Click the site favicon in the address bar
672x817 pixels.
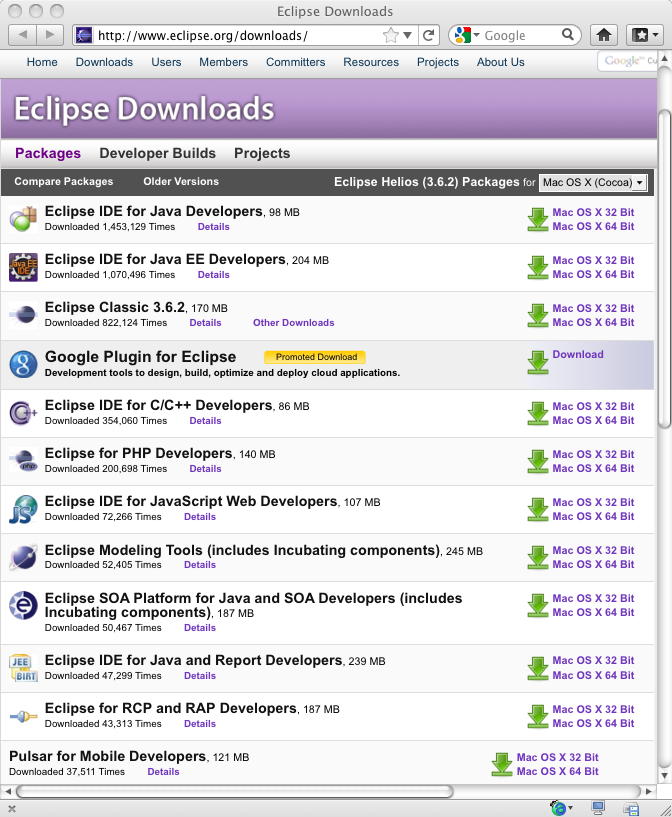84,35
